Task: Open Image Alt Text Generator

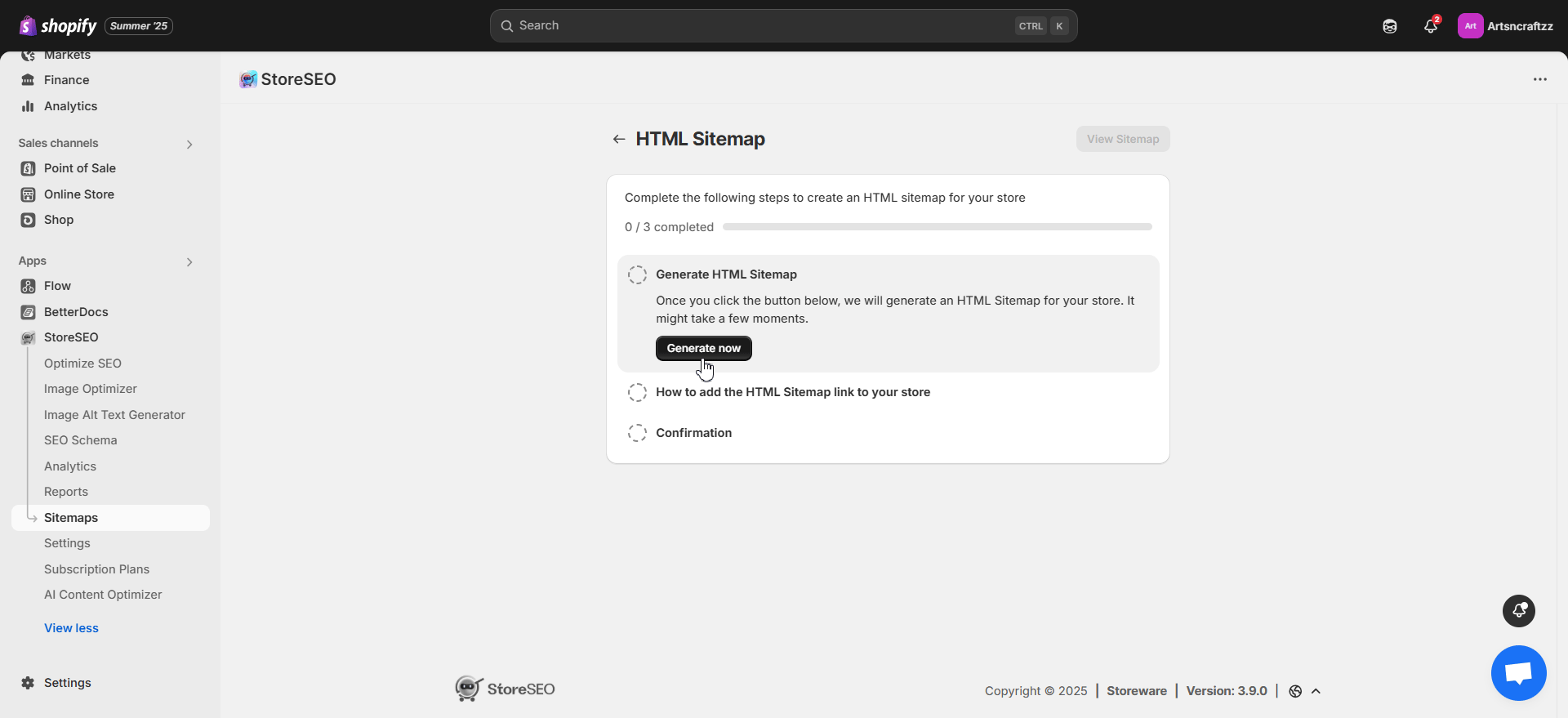Action: [114, 415]
